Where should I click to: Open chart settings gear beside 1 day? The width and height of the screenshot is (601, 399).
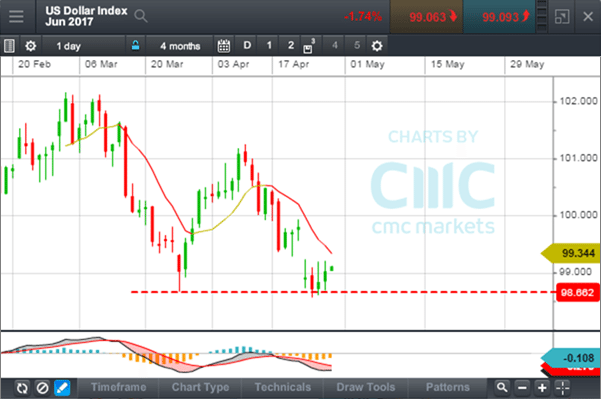31,46
